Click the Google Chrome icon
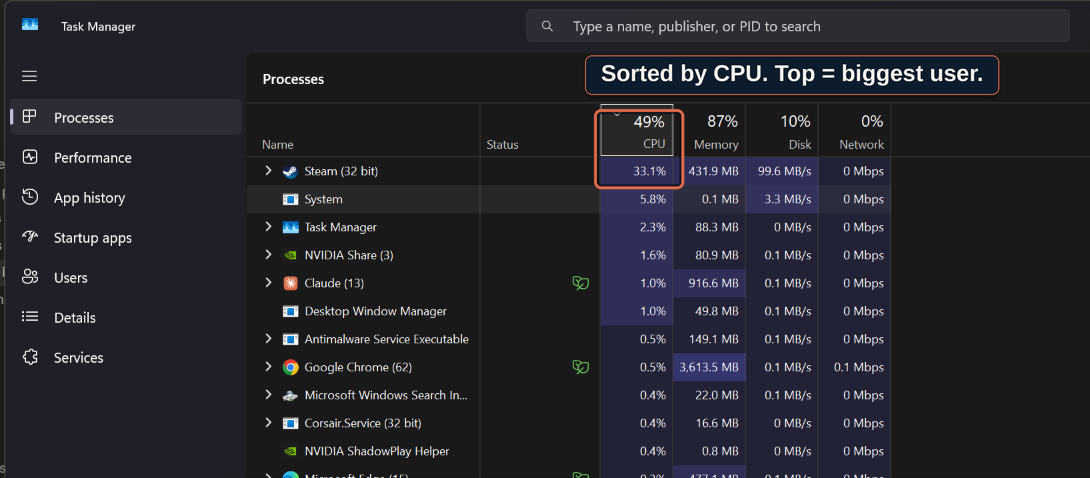 click(291, 367)
